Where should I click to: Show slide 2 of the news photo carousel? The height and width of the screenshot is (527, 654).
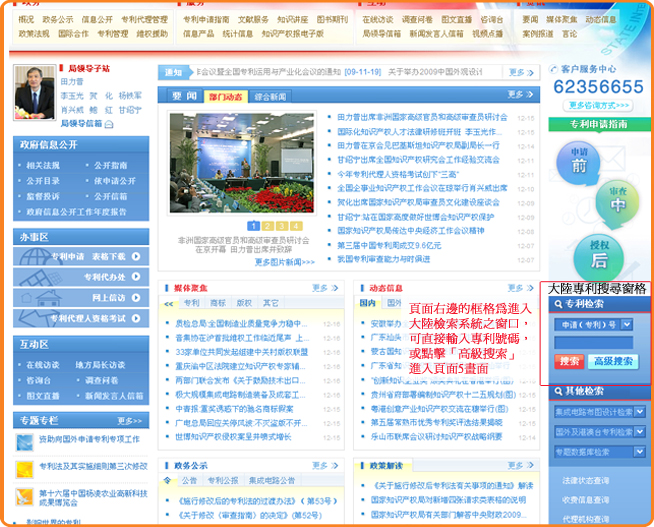click(x=268, y=226)
